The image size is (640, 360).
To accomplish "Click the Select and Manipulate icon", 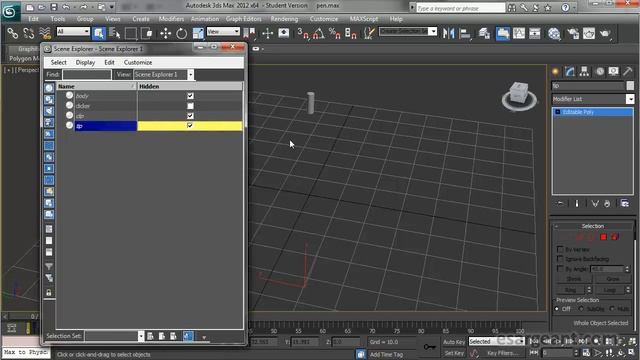I will [x=267, y=33].
